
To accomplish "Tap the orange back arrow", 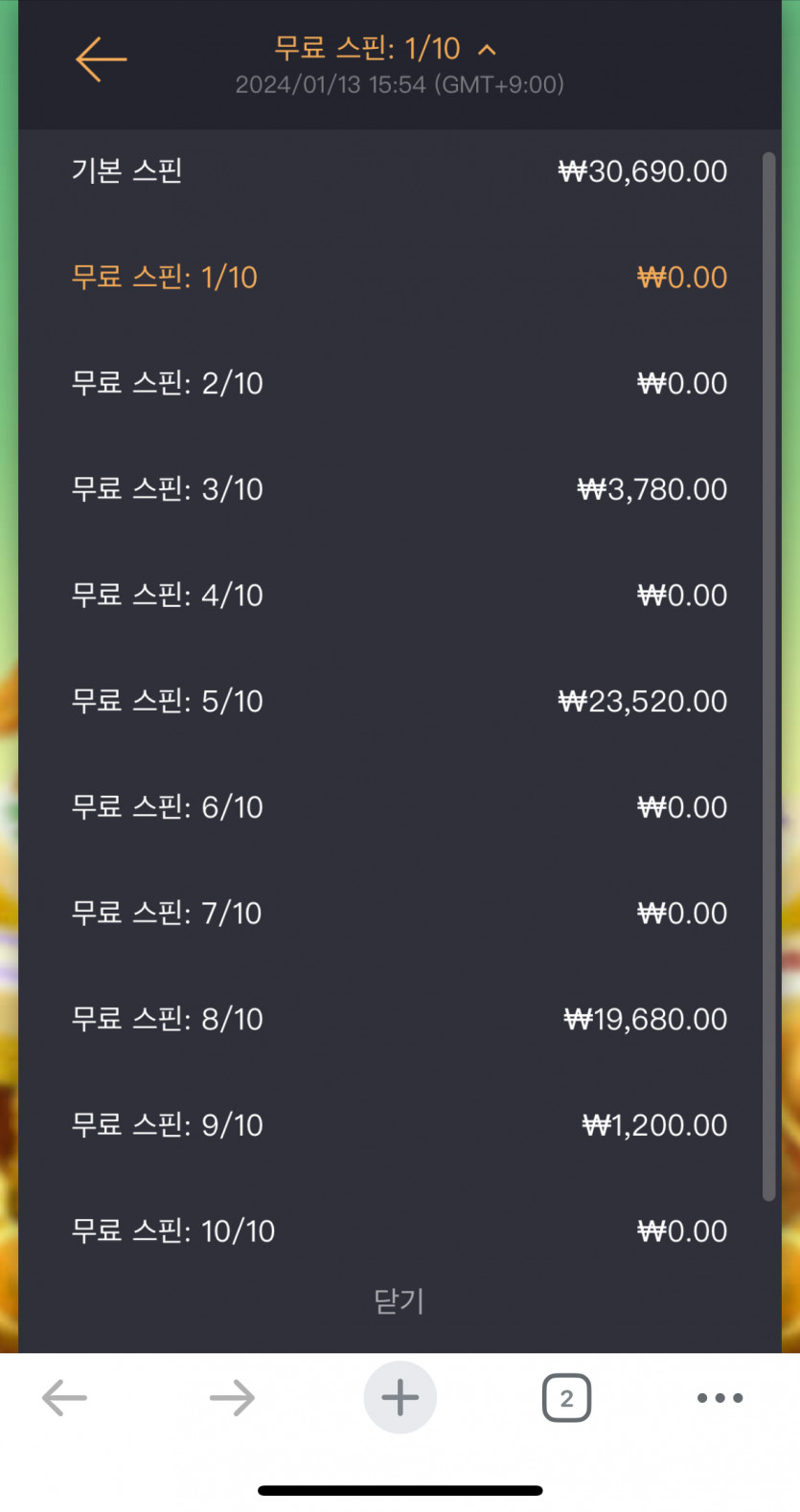I will (101, 59).
